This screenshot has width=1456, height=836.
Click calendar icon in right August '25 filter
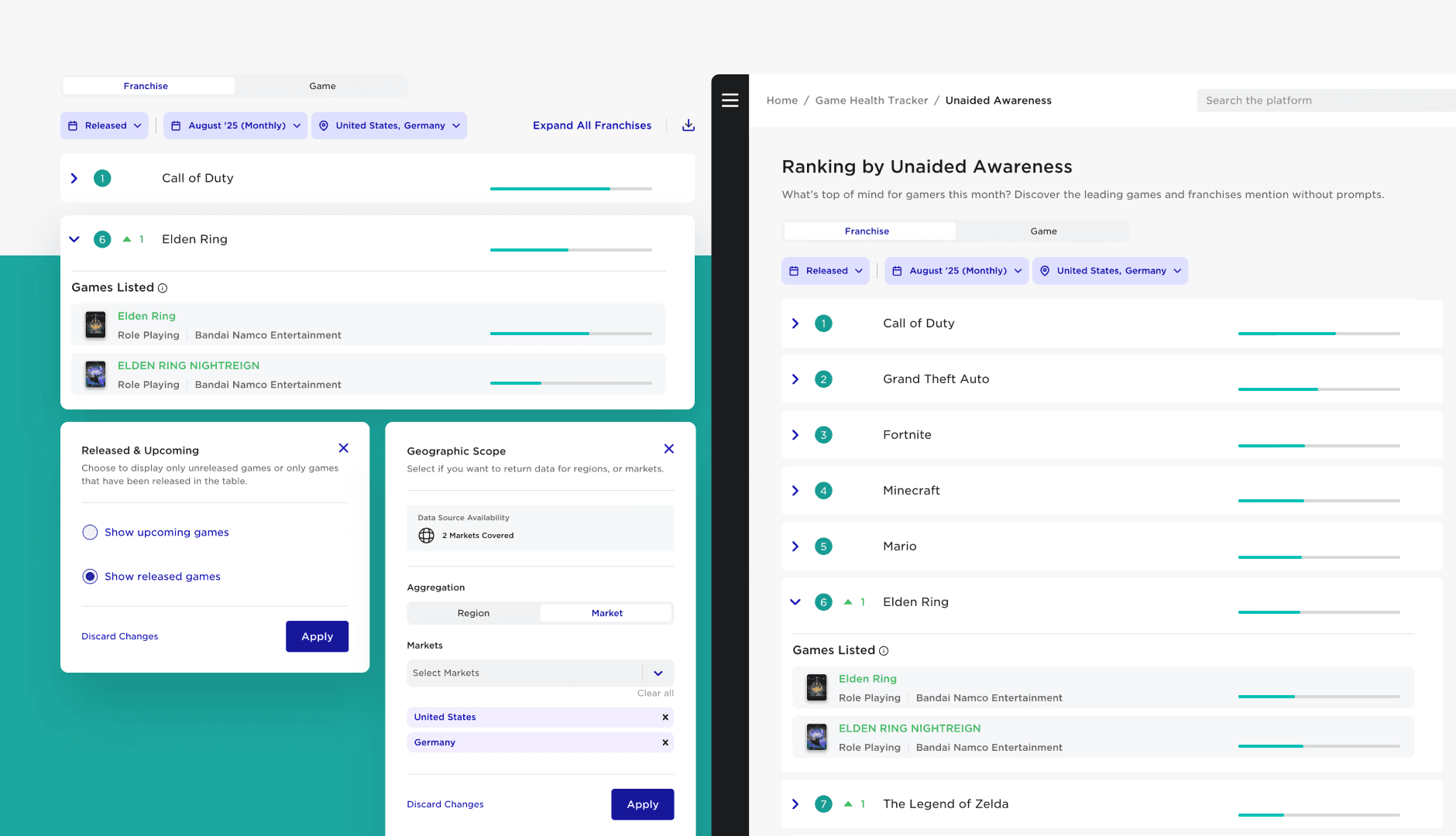[x=897, y=271]
